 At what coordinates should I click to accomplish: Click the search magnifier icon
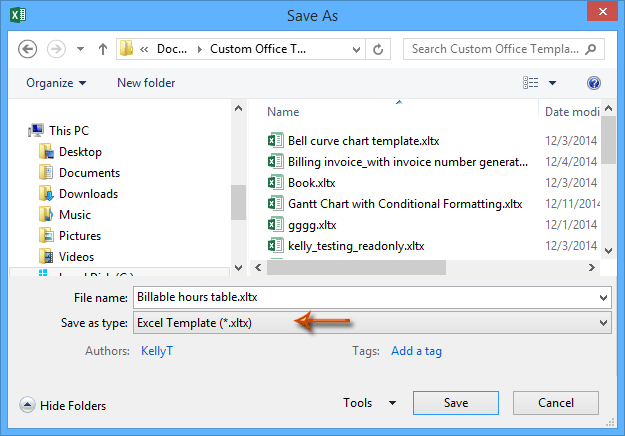tap(591, 49)
